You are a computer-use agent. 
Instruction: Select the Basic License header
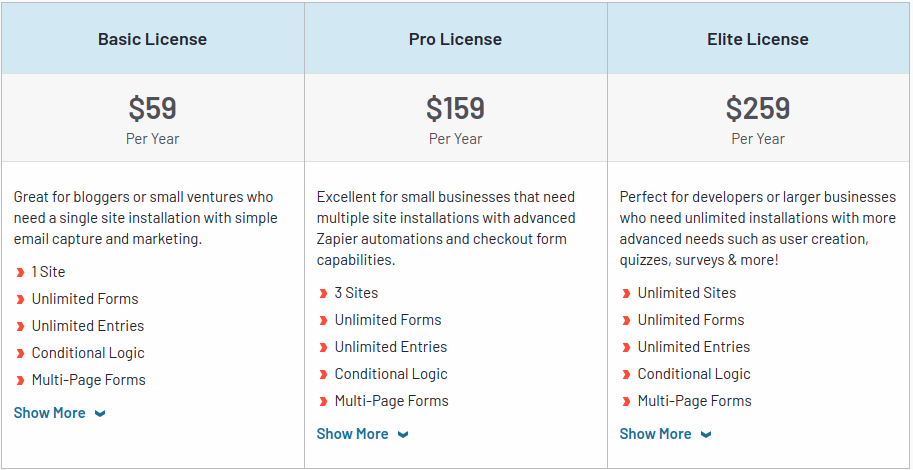point(152,40)
